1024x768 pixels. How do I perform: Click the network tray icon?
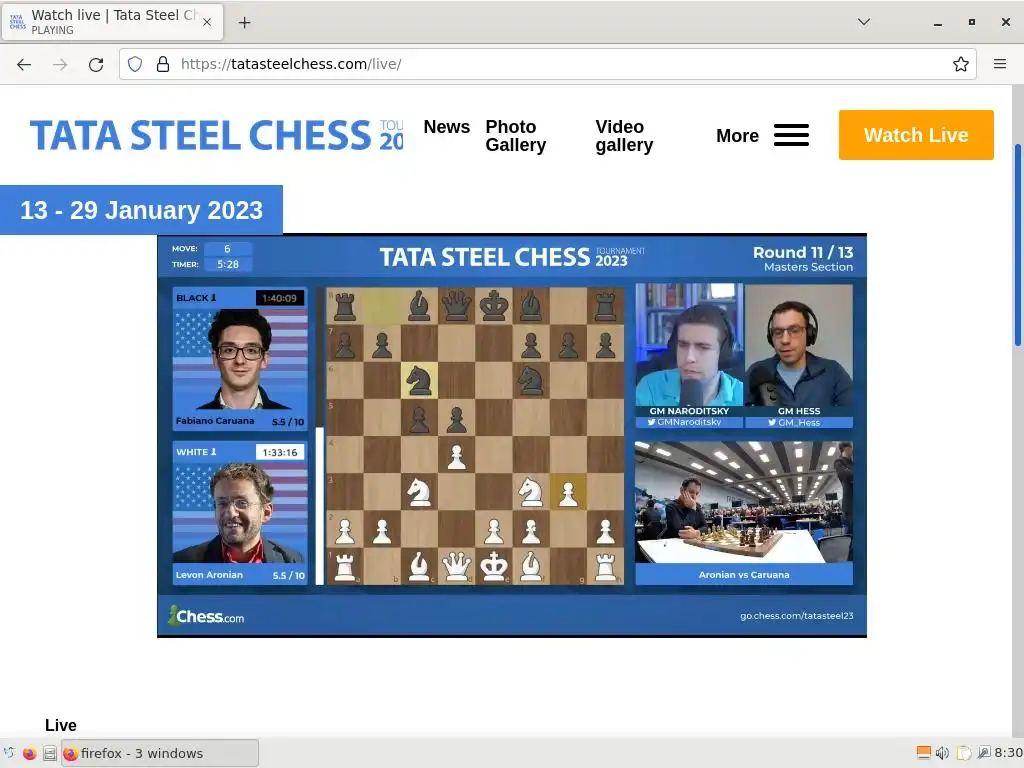pyautogui.click(x=984, y=753)
